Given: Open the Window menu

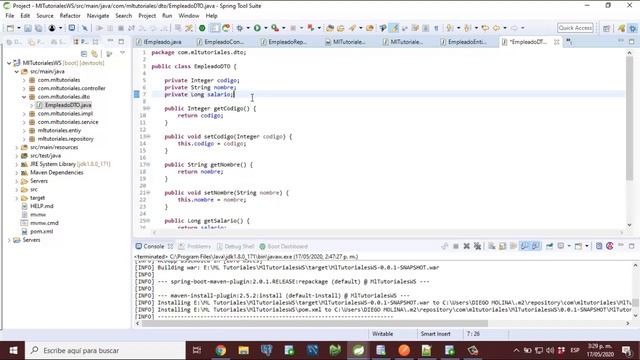Looking at the screenshot, I should [x=189, y=16].
